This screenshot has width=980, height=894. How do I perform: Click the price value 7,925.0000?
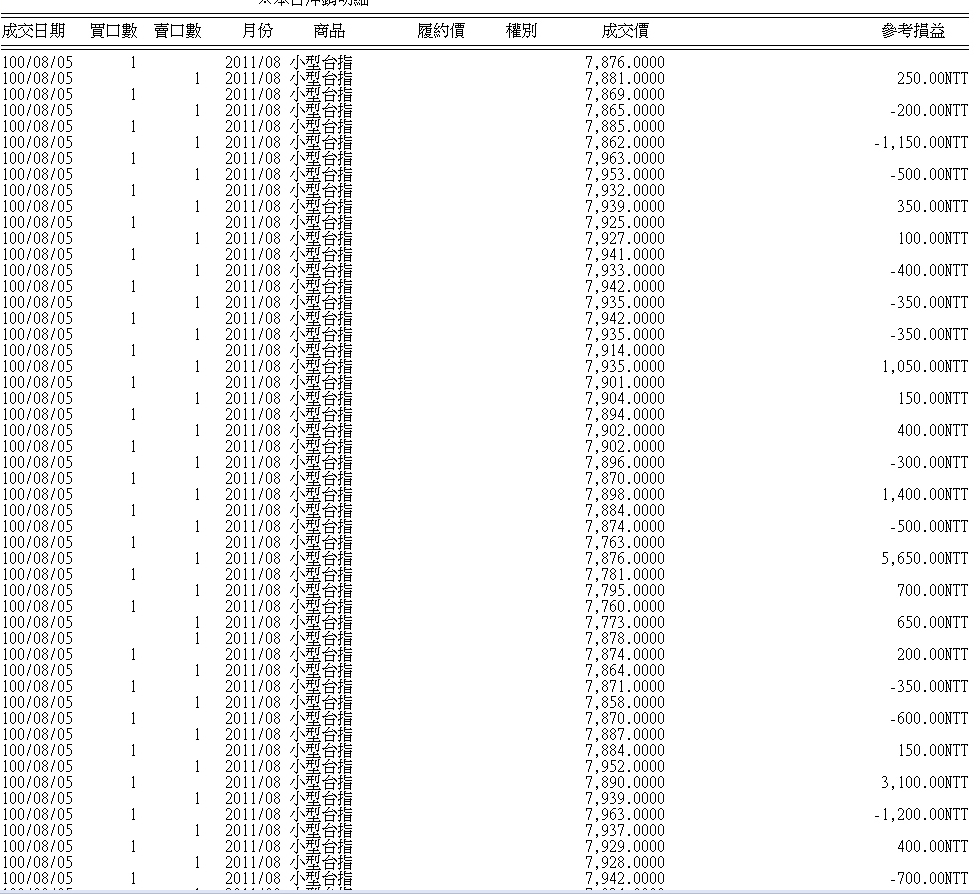[x=625, y=223]
